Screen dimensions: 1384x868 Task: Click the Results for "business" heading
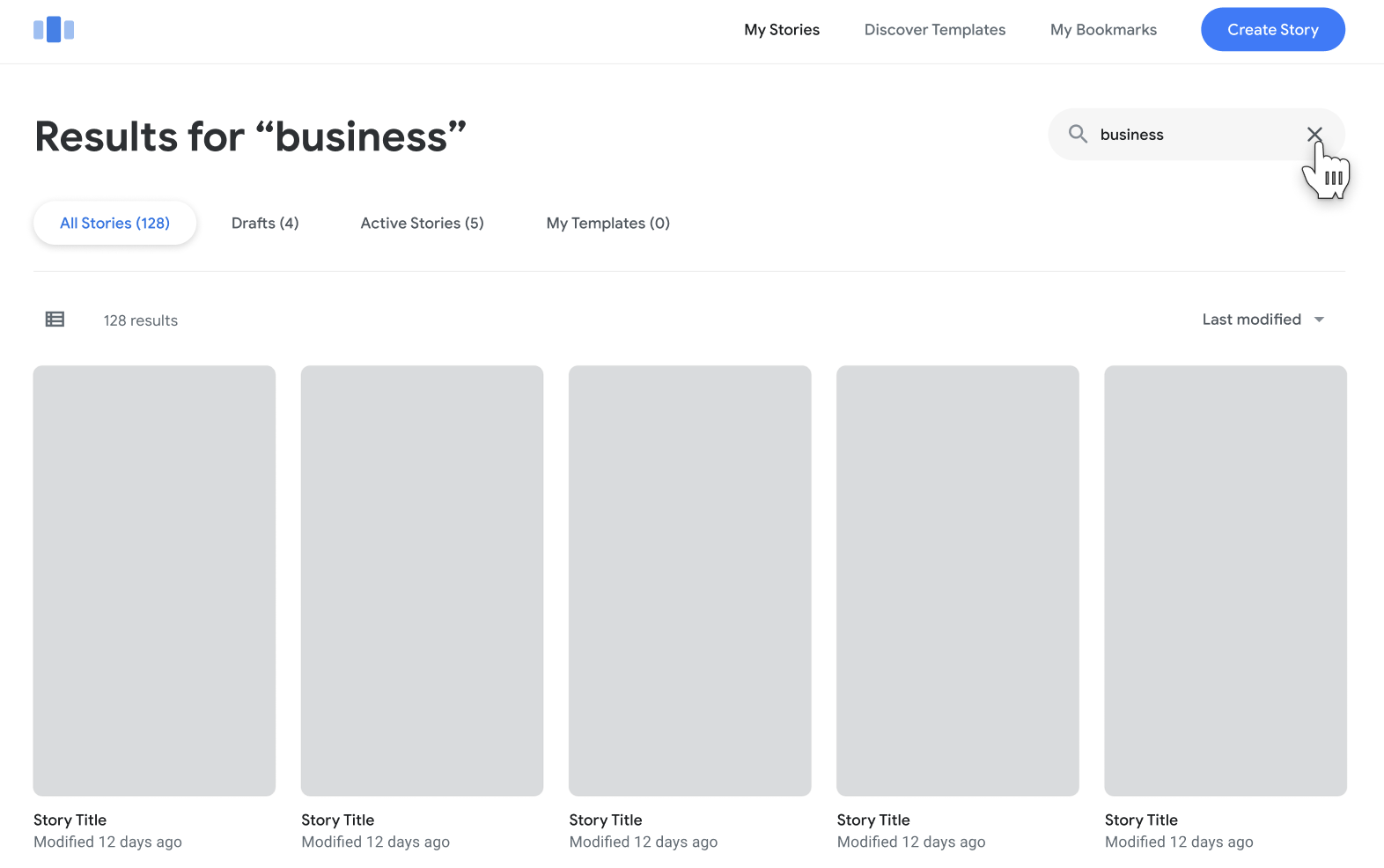250,136
